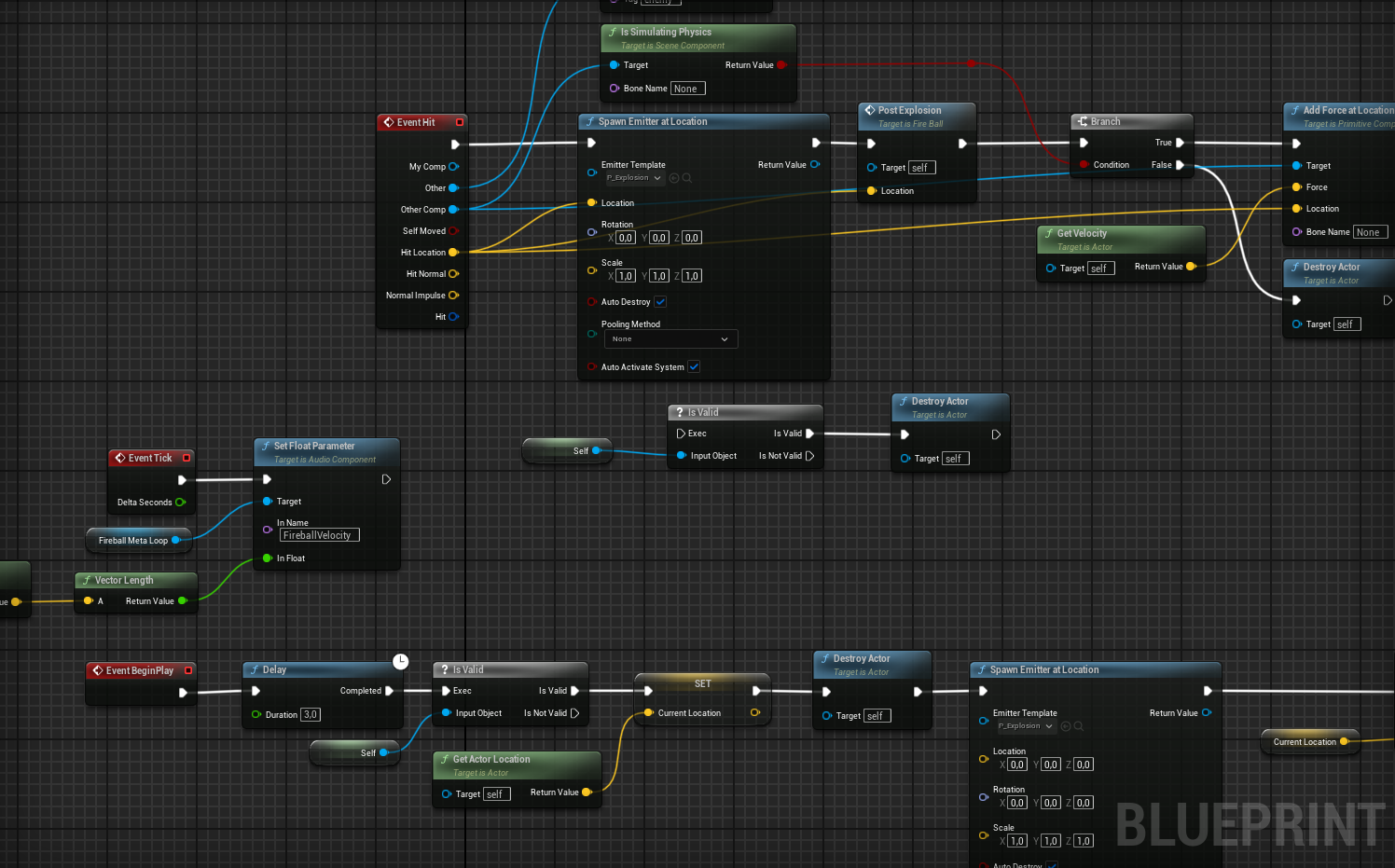This screenshot has height=868, width=1395.
Task: Open Emitter Template dropdown in the BeginPlay chain's Spawn Emitter
Action: (x=1026, y=726)
